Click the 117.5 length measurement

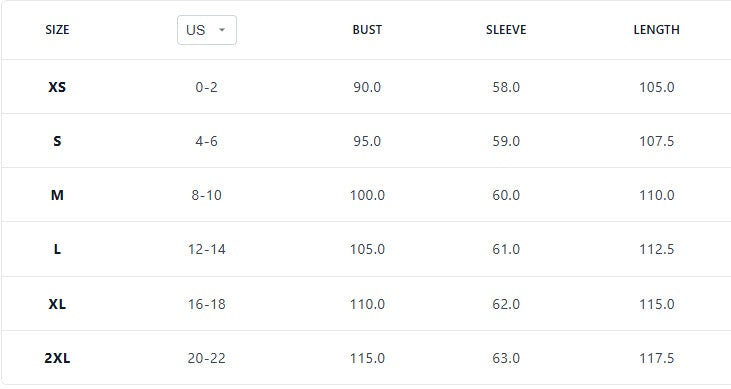pos(656,358)
